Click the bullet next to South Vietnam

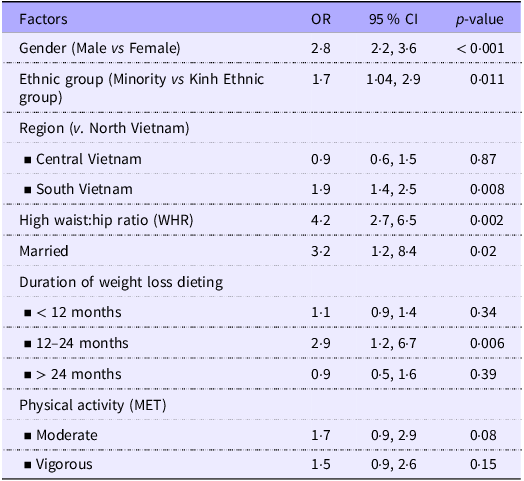coord(28,190)
